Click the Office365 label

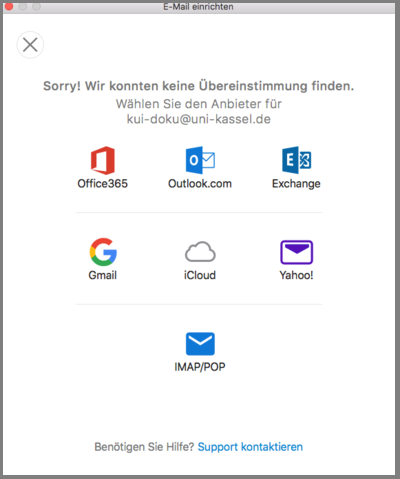pyautogui.click(x=103, y=184)
